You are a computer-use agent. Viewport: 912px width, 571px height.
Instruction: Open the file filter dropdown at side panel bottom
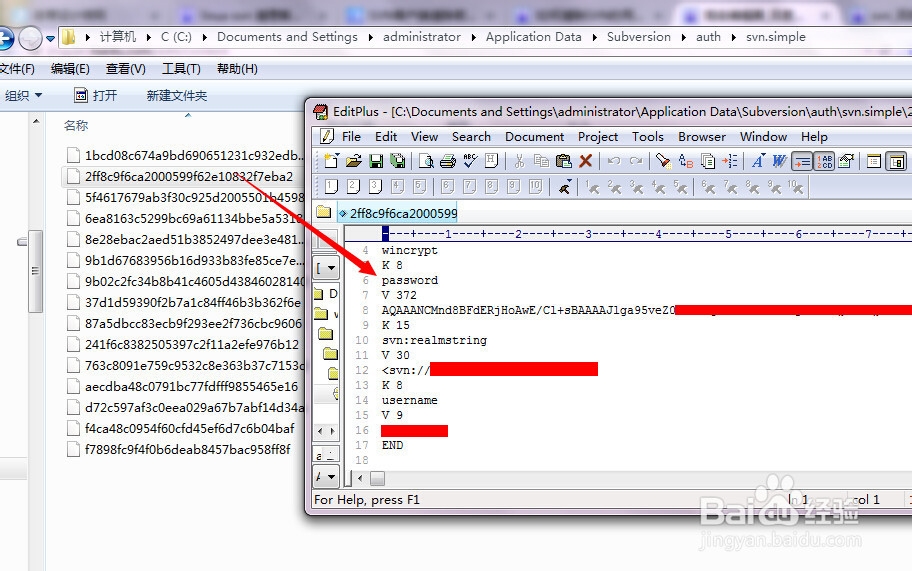[x=326, y=477]
